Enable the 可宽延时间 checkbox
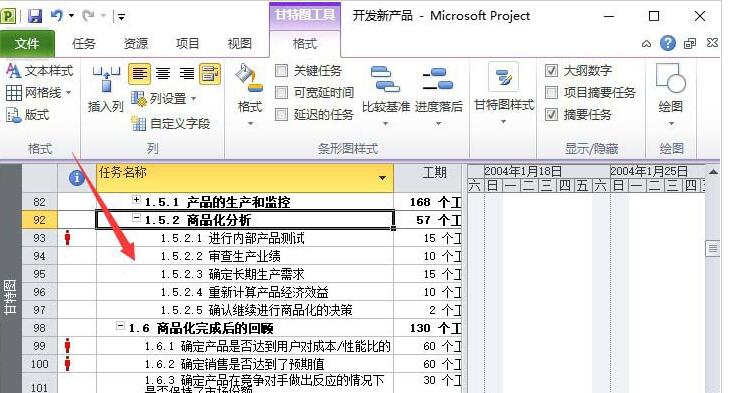This screenshot has height=393, width=740. pyautogui.click(x=281, y=92)
